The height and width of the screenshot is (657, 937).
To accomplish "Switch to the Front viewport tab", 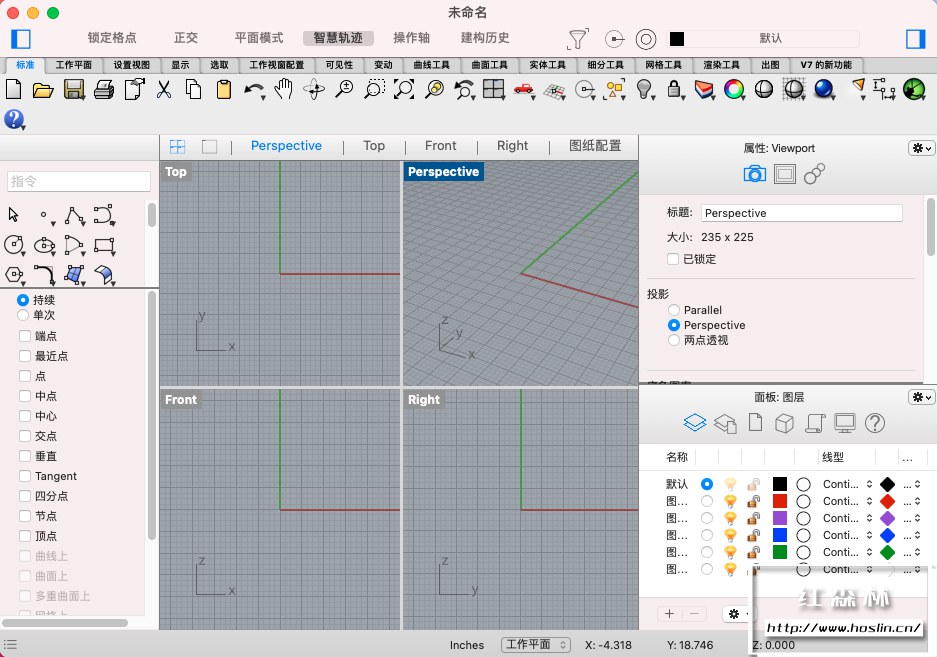I will (440, 146).
